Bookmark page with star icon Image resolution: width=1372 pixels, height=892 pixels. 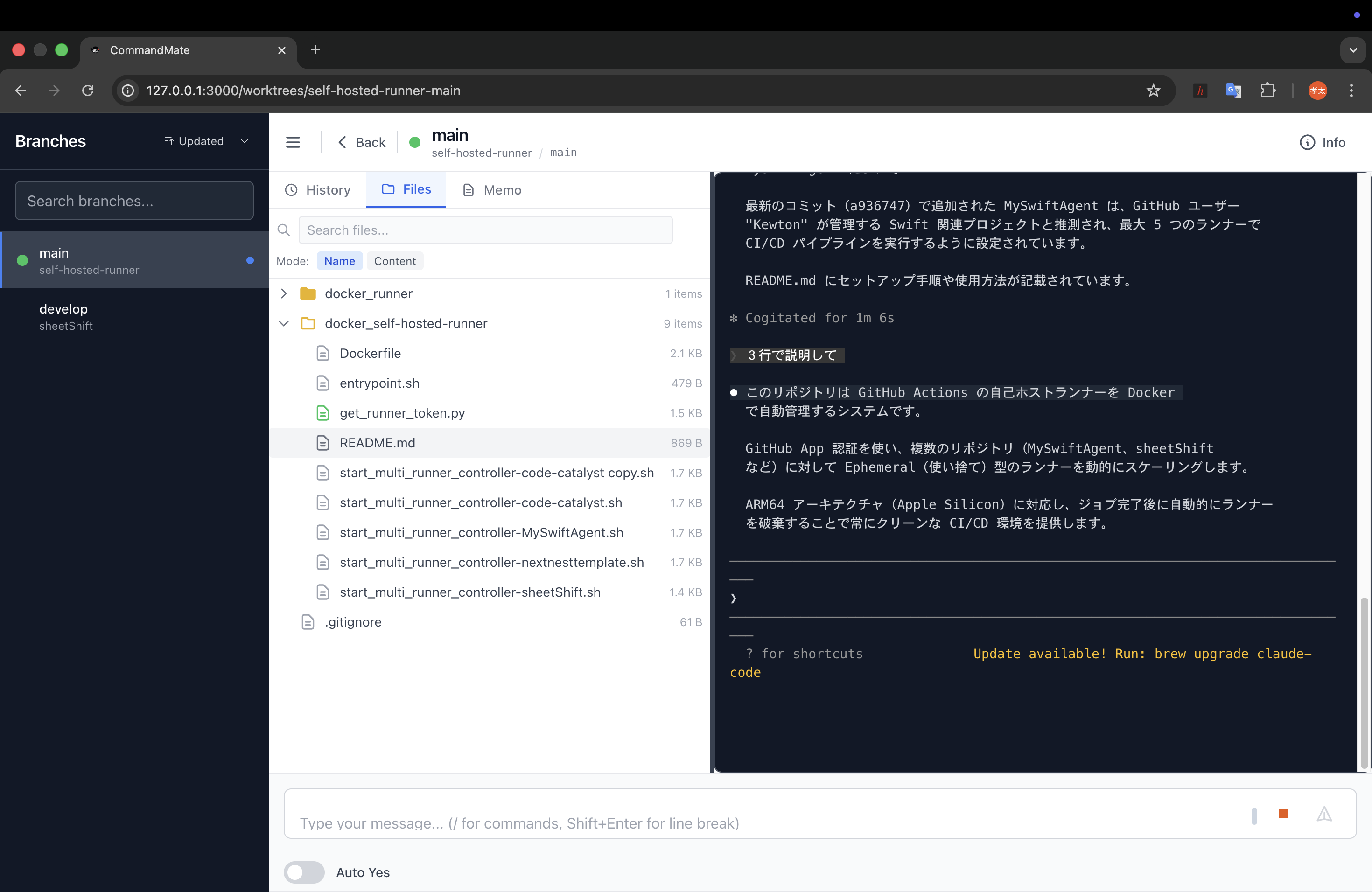[x=1153, y=91]
